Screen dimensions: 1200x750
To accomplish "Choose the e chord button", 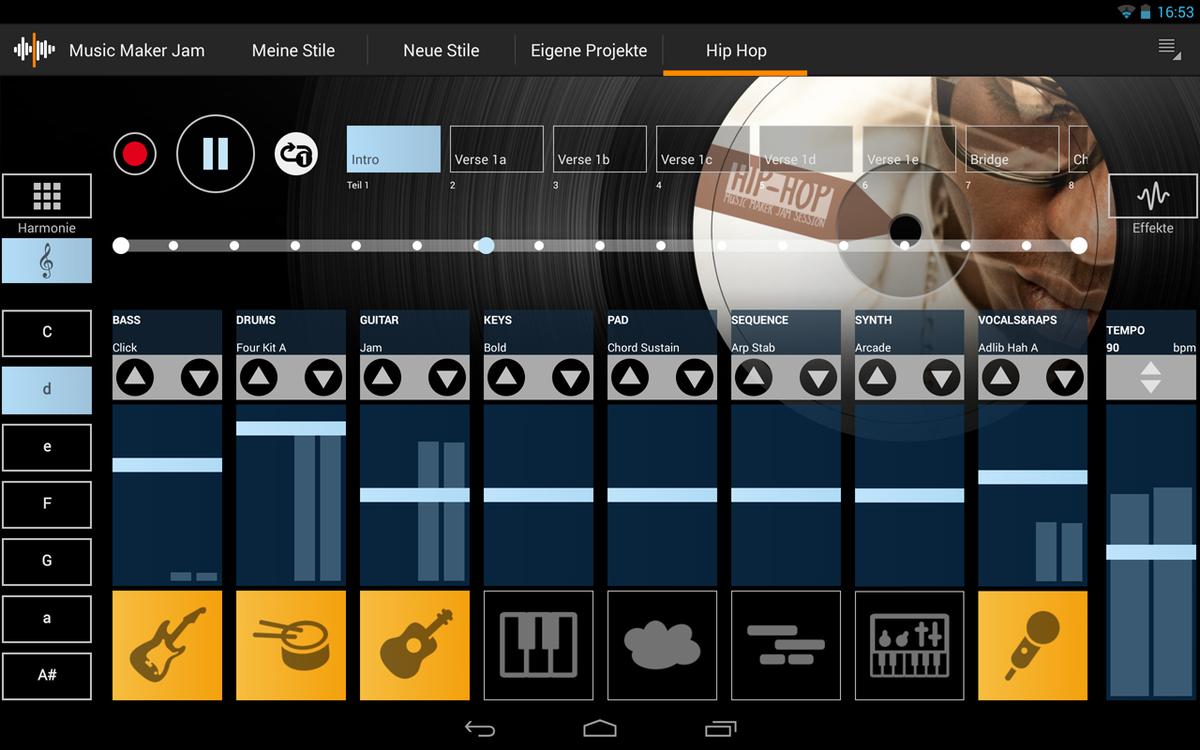I will pyautogui.click(x=47, y=447).
